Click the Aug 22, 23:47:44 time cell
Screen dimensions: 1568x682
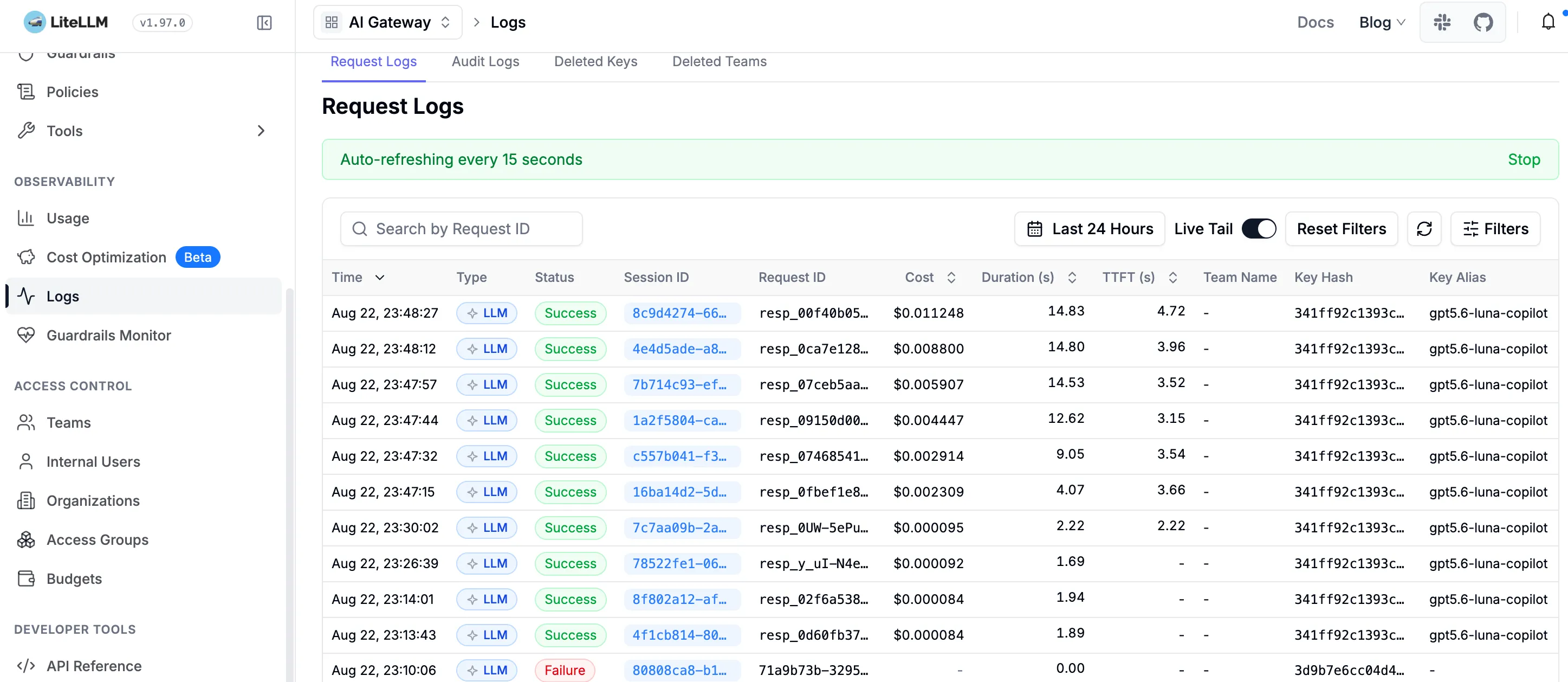[x=385, y=420]
